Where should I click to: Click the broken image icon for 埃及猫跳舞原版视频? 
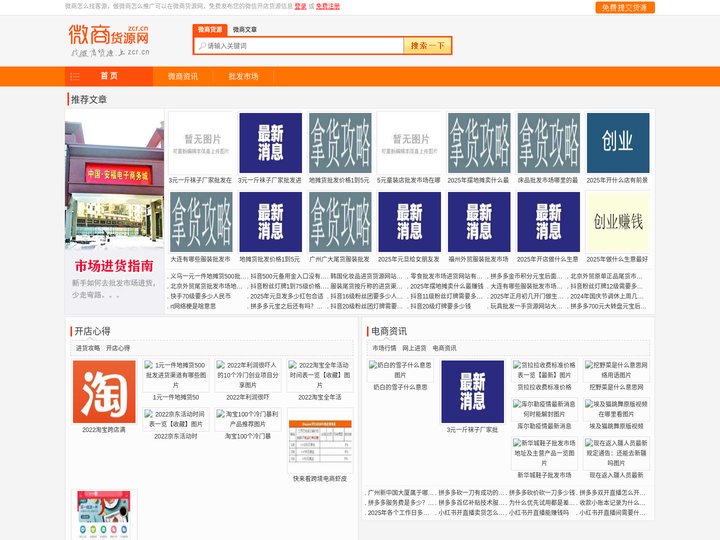[x=589, y=404]
